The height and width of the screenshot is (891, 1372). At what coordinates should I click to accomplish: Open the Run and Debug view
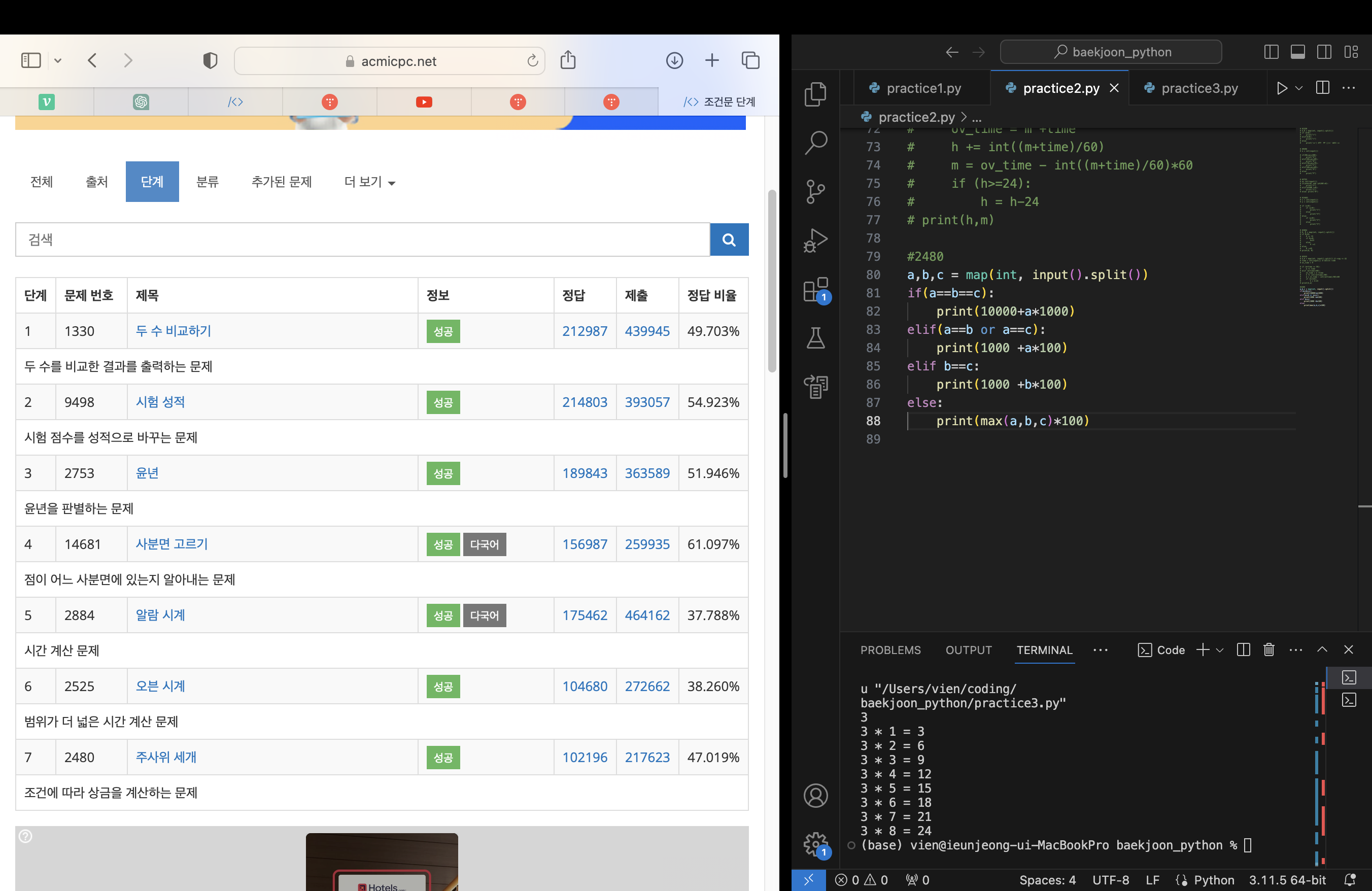815,241
